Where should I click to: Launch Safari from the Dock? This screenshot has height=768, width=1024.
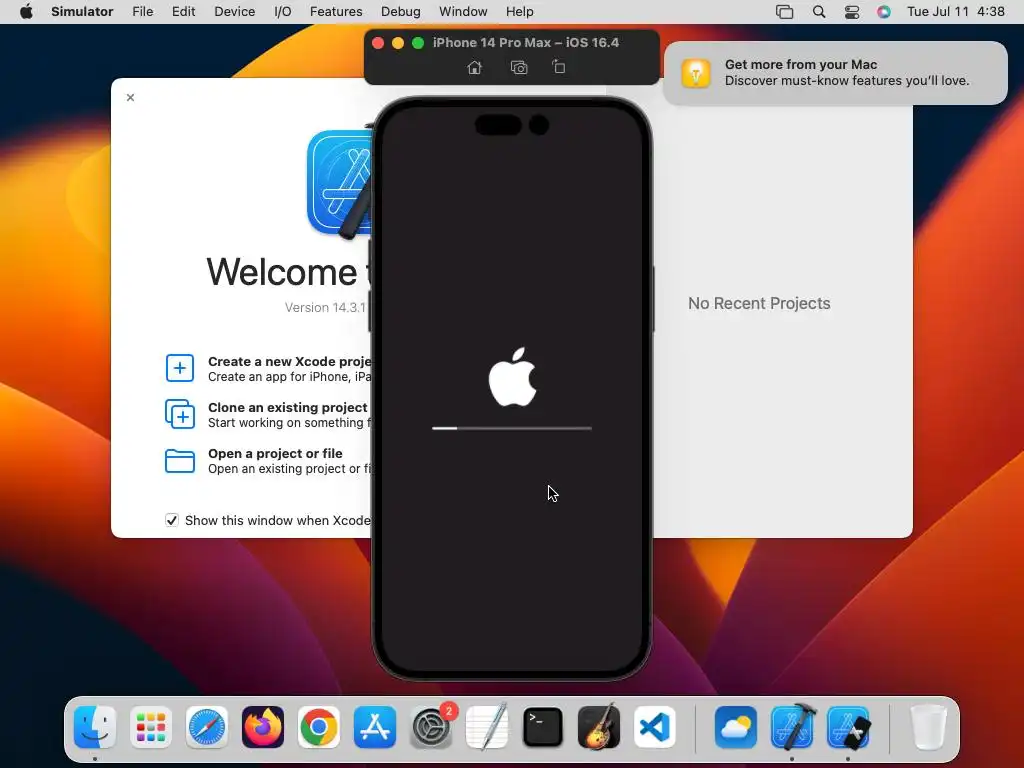pyautogui.click(x=207, y=727)
